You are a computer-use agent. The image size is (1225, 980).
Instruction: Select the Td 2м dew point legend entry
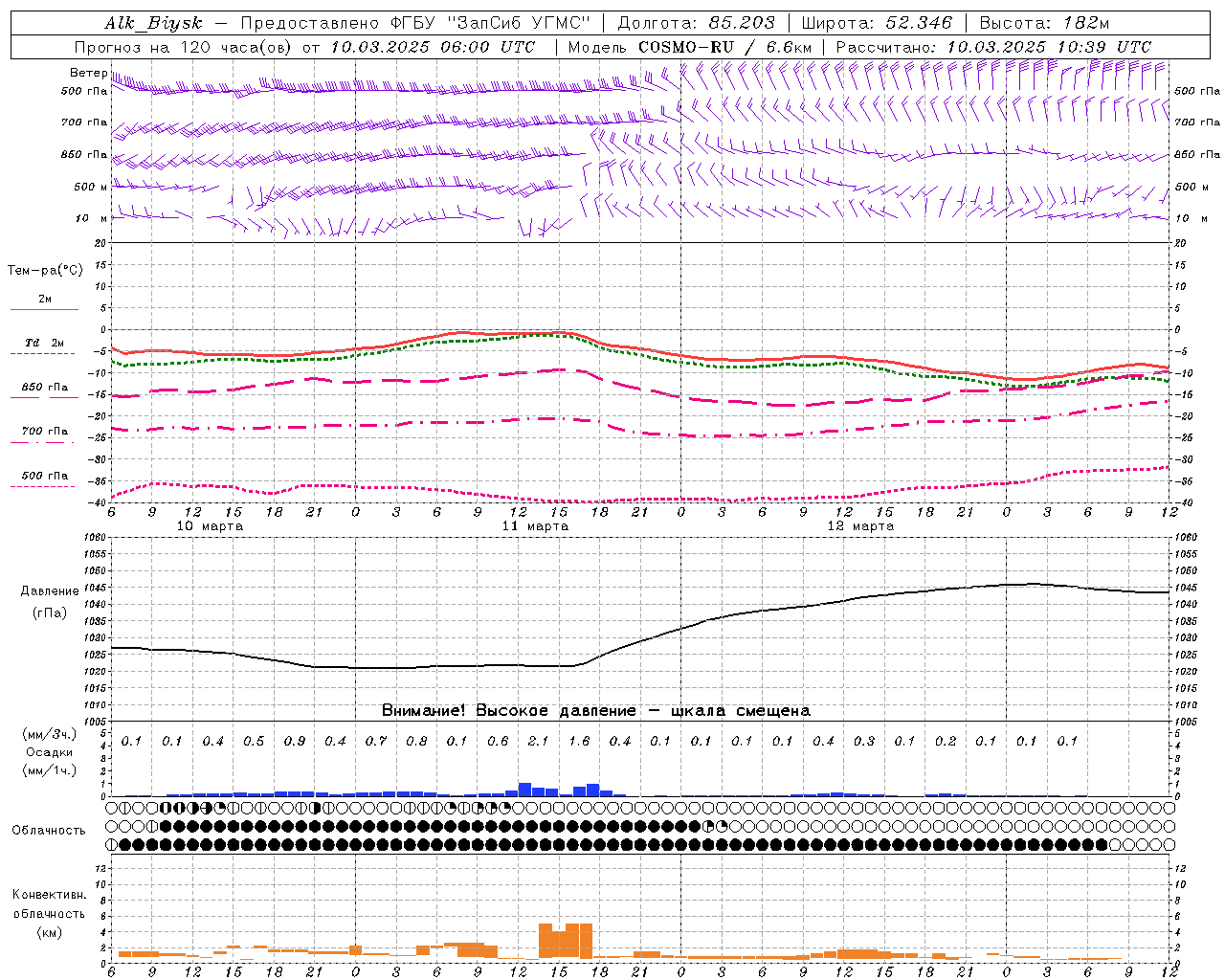(x=45, y=343)
